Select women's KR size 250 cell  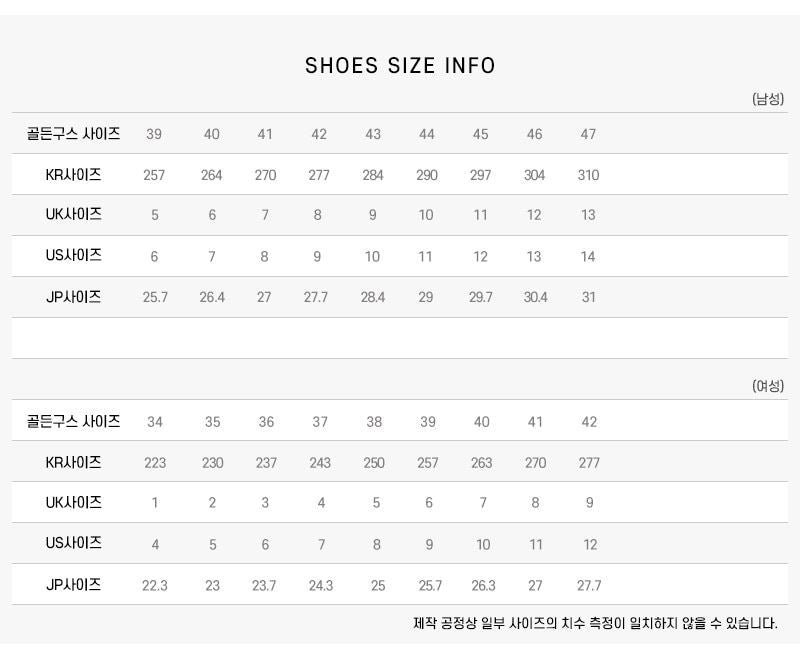[374, 463]
